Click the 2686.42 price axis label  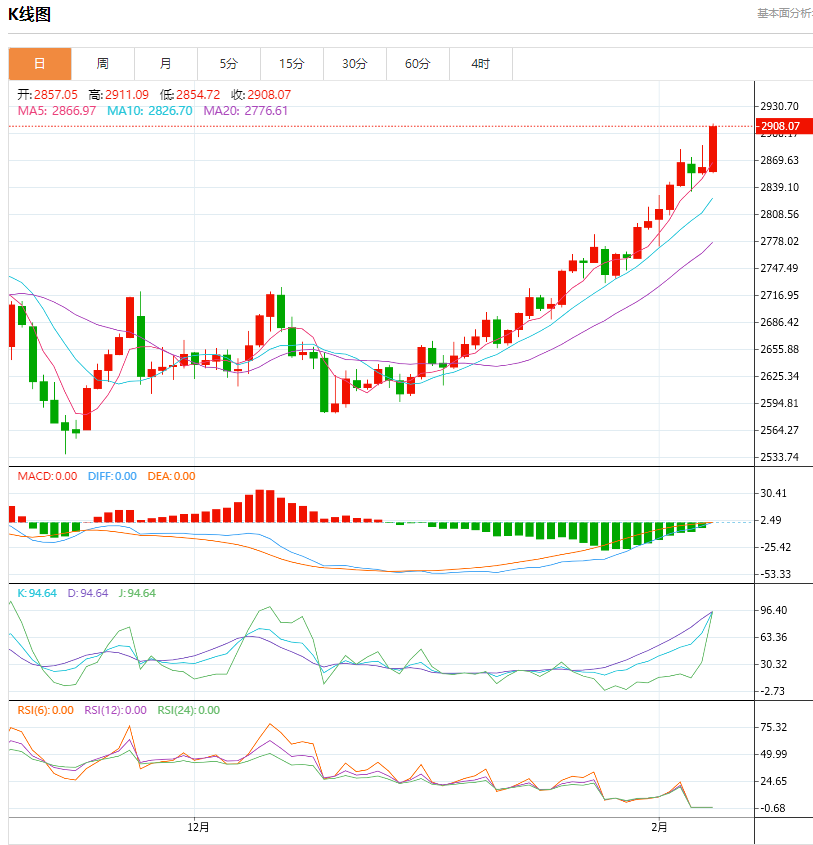pos(779,322)
